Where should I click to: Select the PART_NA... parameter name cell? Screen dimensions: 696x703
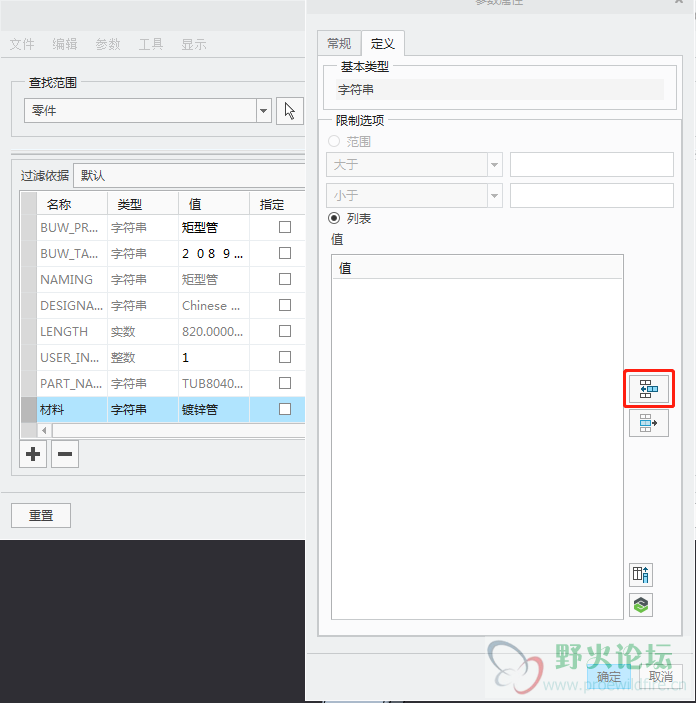(72, 383)
